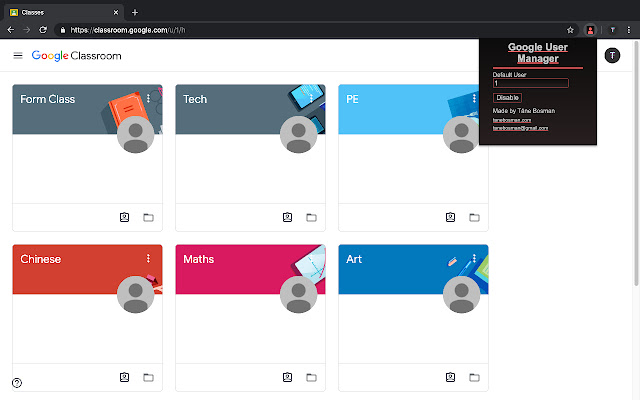
Task: Open Drive folder for Maths class
Action: 311,377
